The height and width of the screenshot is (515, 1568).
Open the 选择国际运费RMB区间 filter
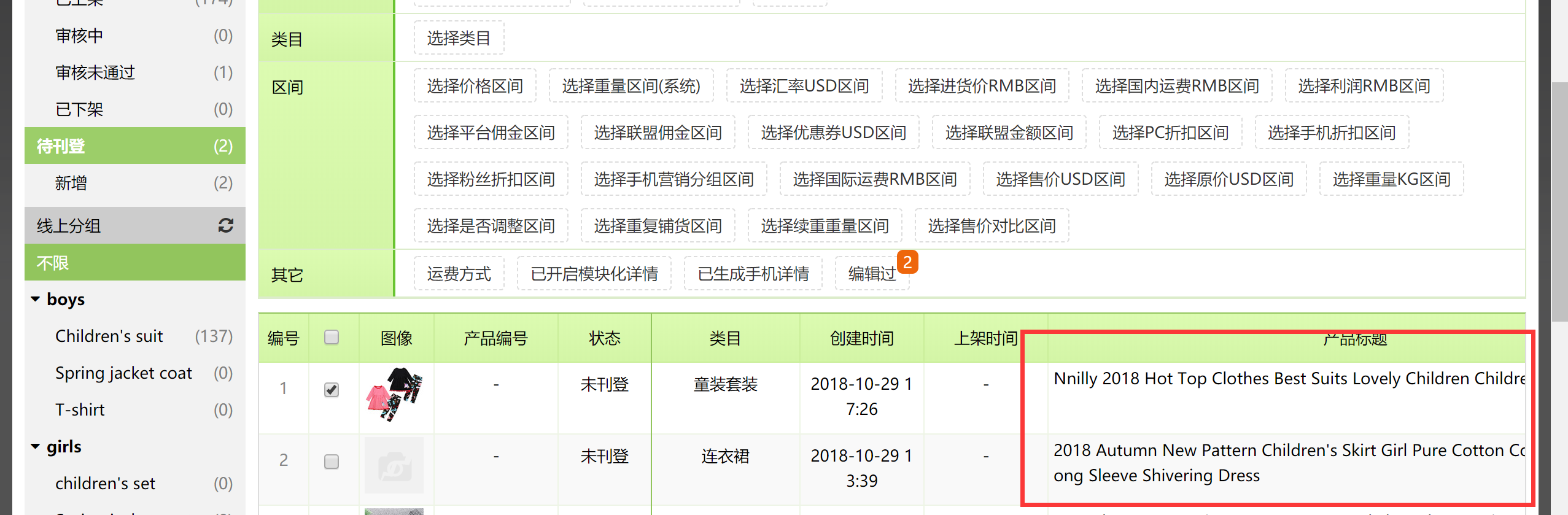click(x=875, y=179)
